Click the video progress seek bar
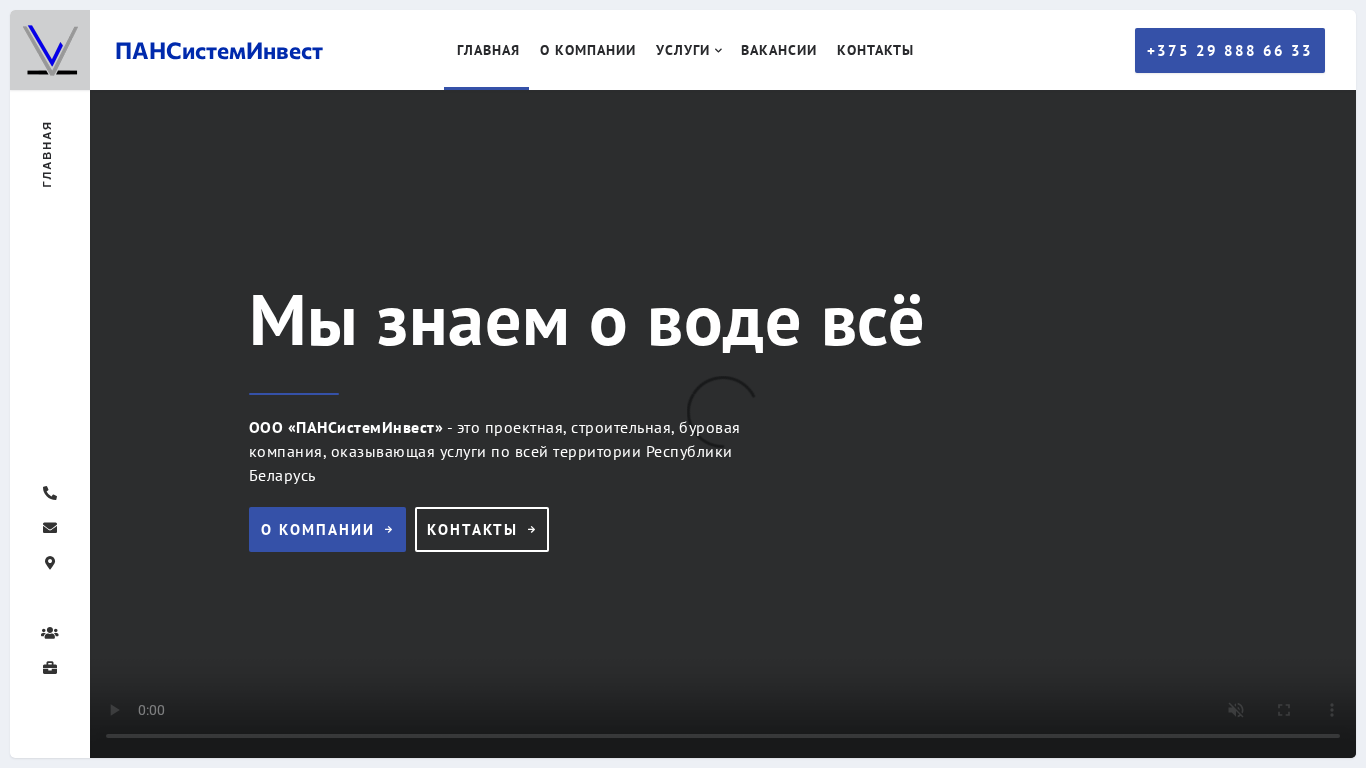Screen dimensions: 1366x768 pos(723,736)
